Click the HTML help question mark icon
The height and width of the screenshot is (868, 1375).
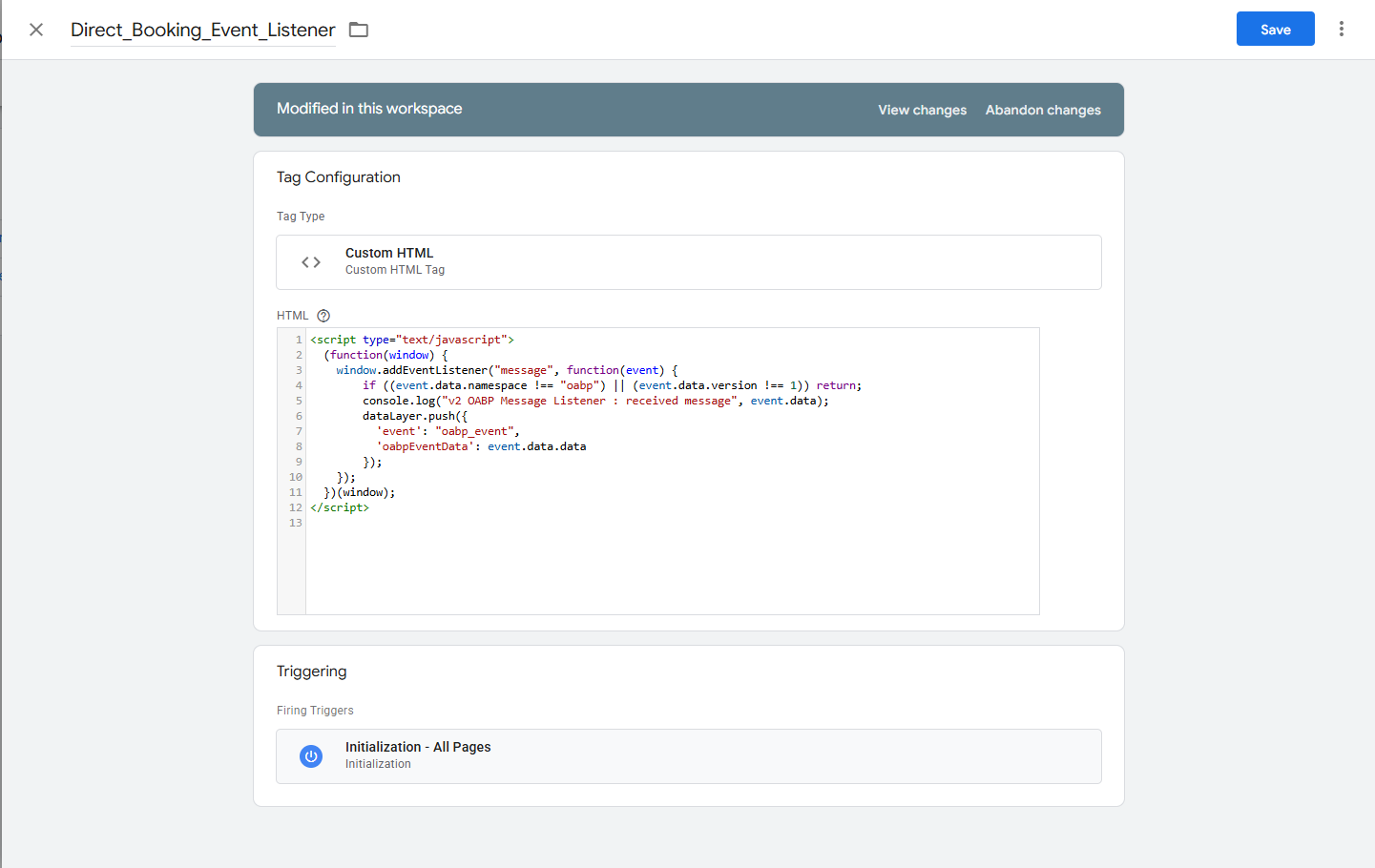(x=323, y=316)
